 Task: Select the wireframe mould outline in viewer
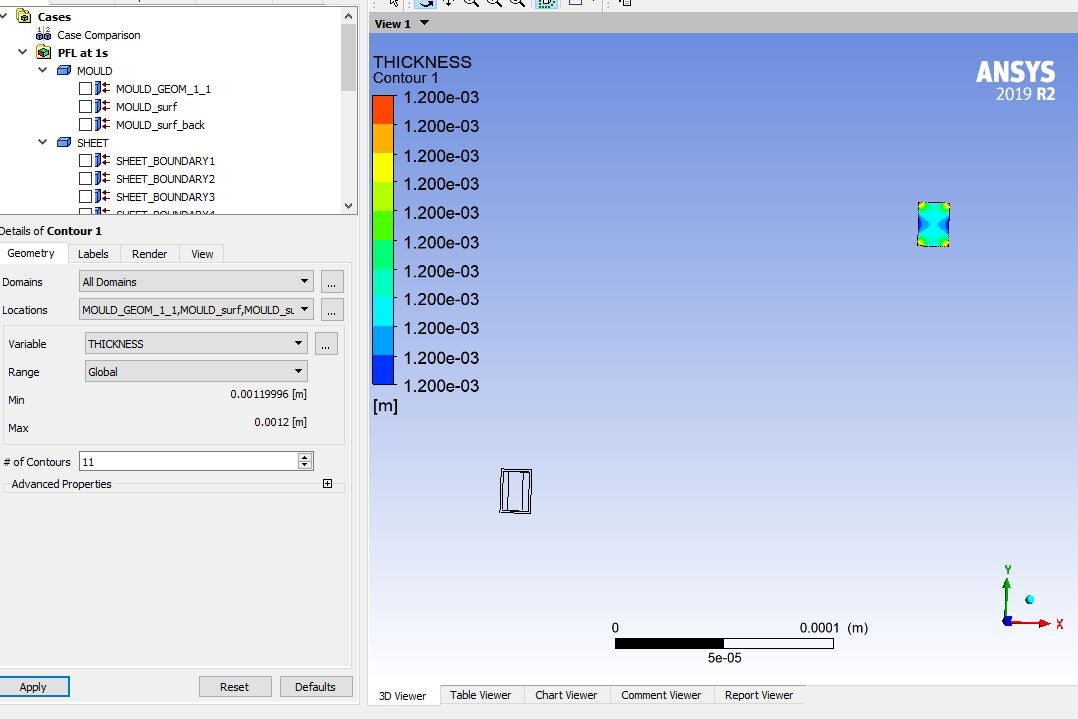point(516,491)
